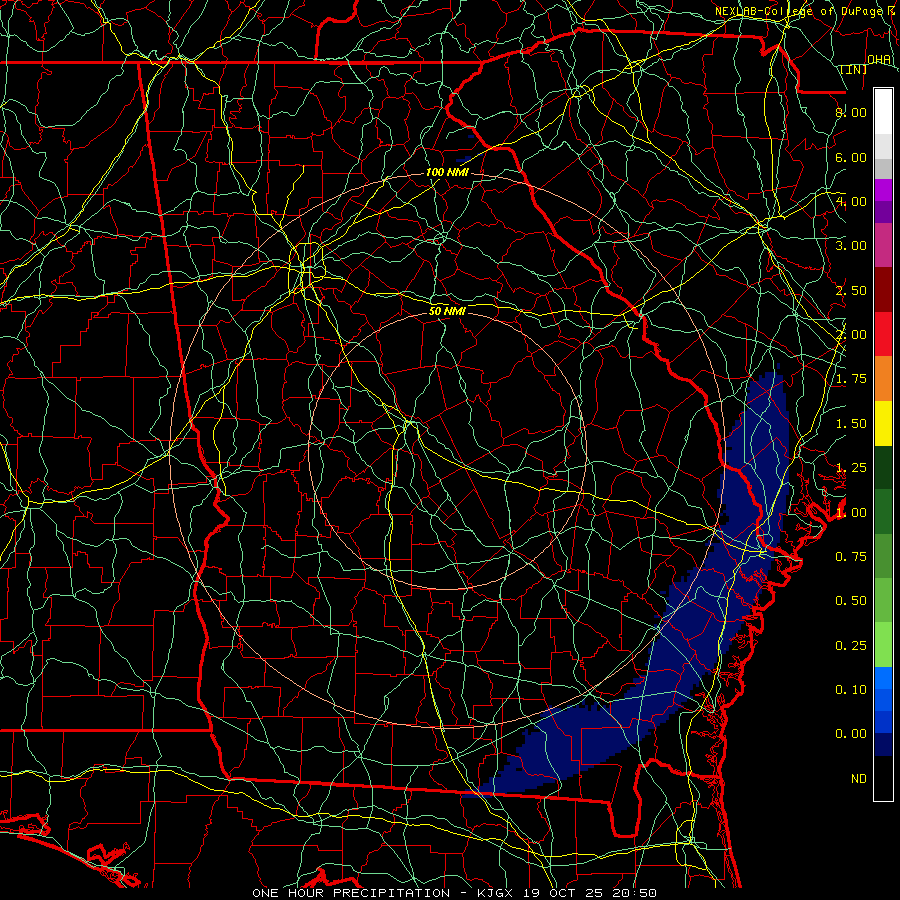Click the ONE HOUR PRECIPITATION KJGX title text
Screen dimensions: 900x900
click(454, 893)
